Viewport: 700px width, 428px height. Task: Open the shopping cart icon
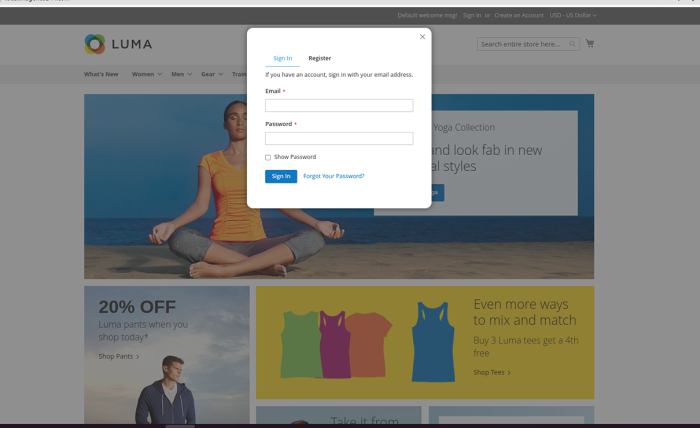[x=590, y=43]
